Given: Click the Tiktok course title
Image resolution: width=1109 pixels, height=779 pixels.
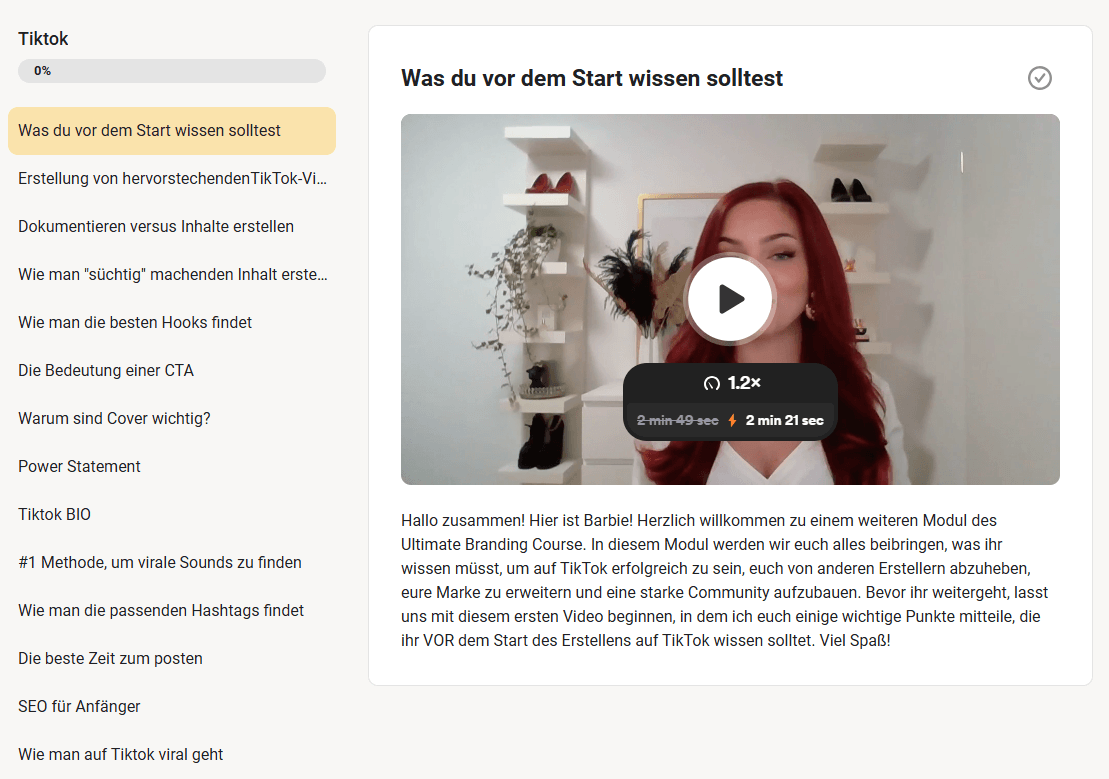Looking at the screenshot, I should pos(43,39).
